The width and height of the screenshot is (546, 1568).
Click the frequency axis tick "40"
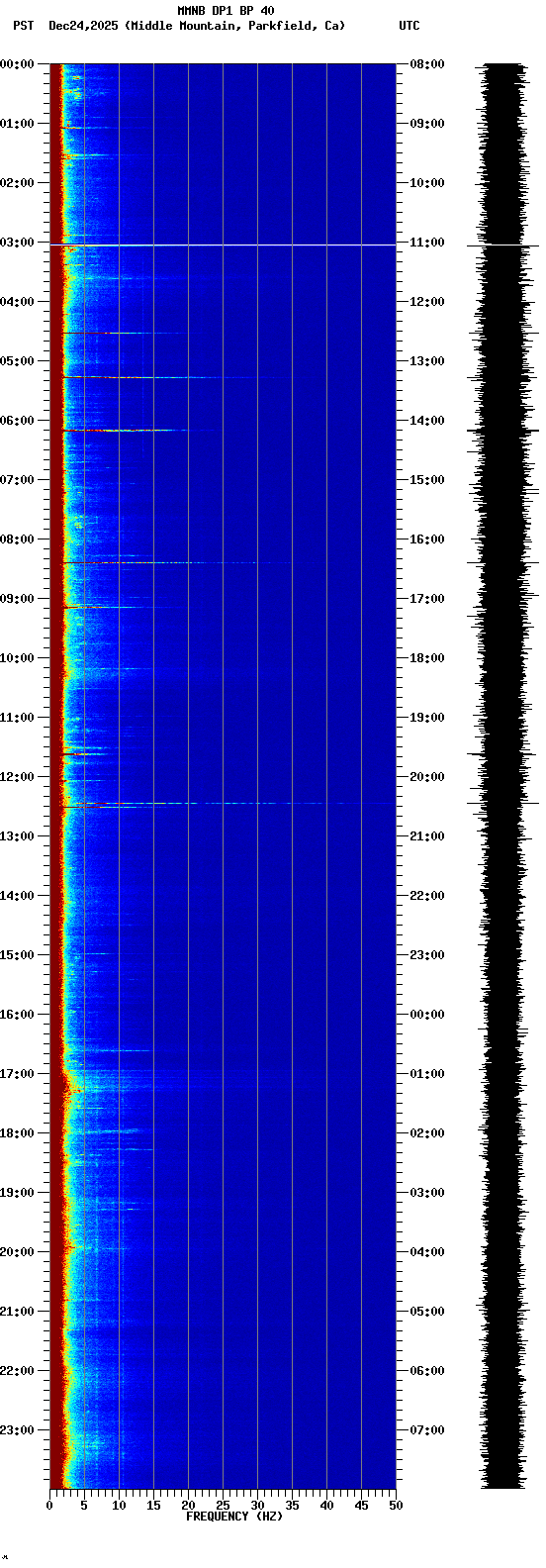point(326,1505)
